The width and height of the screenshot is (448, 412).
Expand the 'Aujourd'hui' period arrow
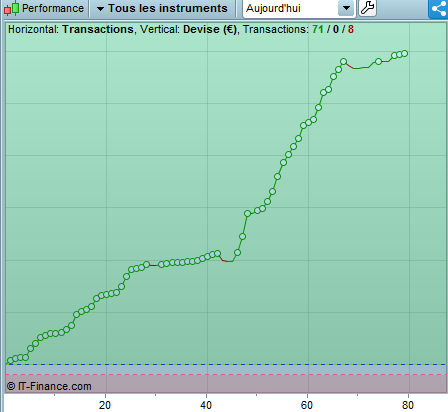click(346, 8)
